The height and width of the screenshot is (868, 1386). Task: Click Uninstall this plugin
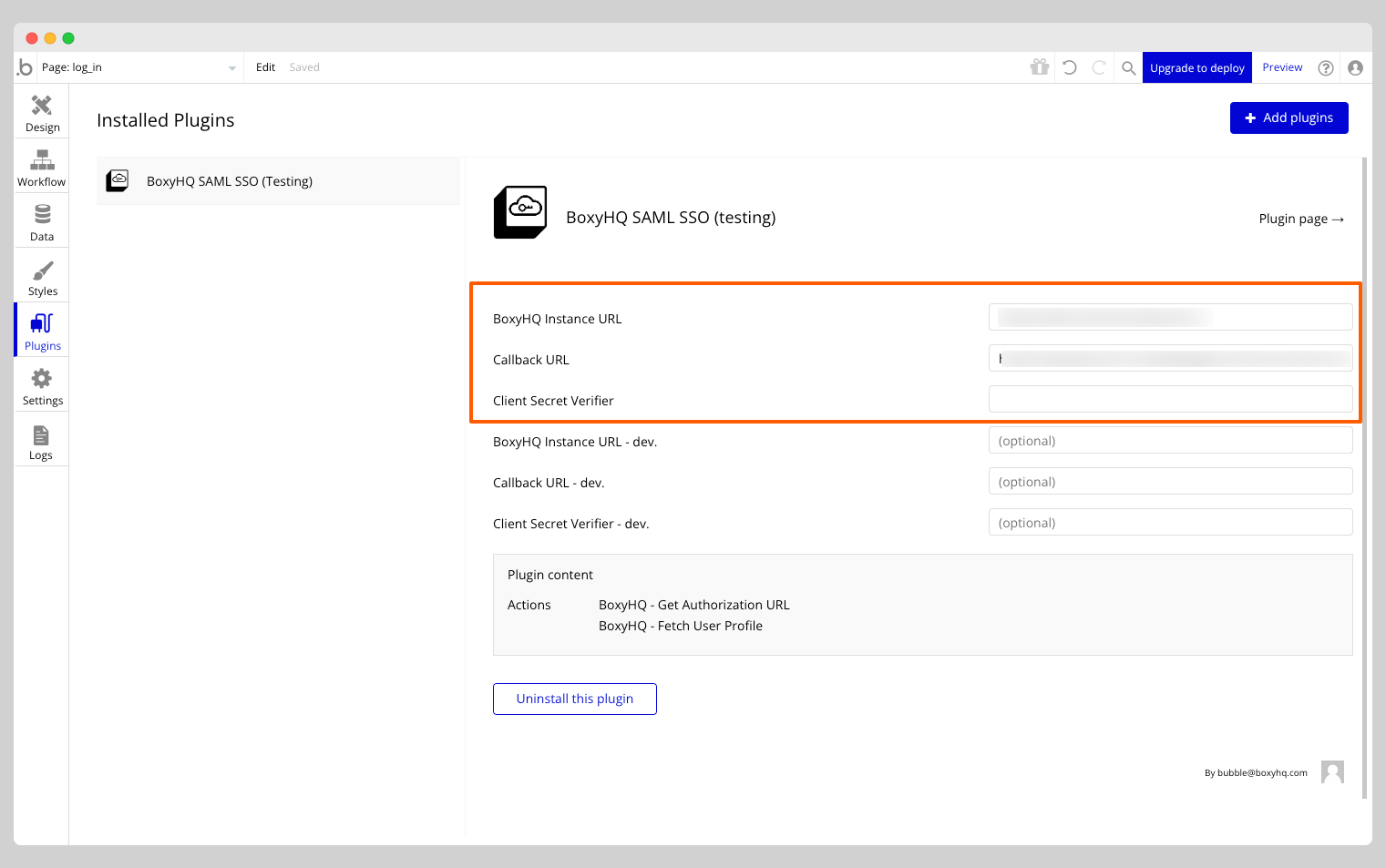click(x=574, y=699)
